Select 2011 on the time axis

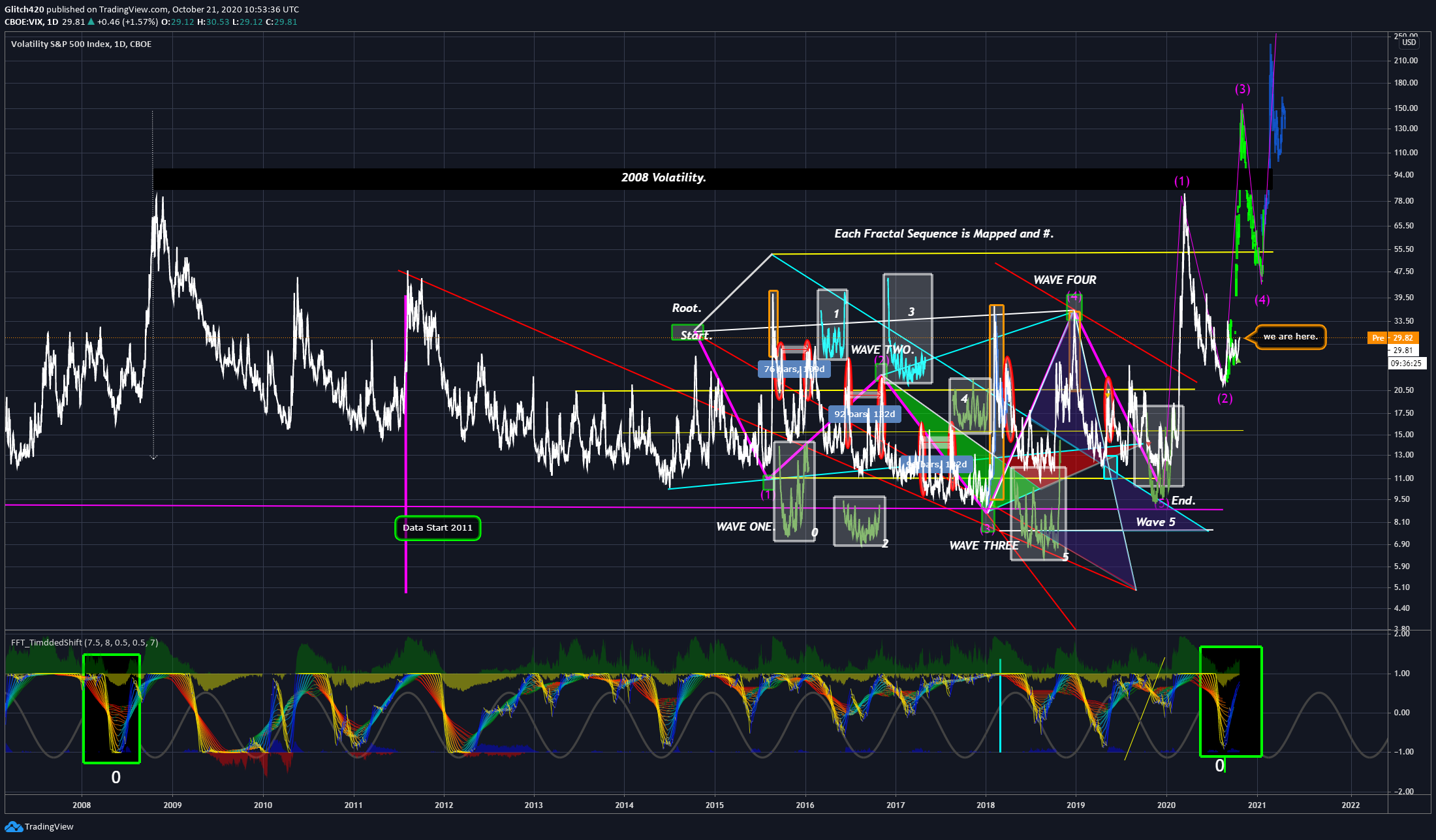(x=353, y=805)
